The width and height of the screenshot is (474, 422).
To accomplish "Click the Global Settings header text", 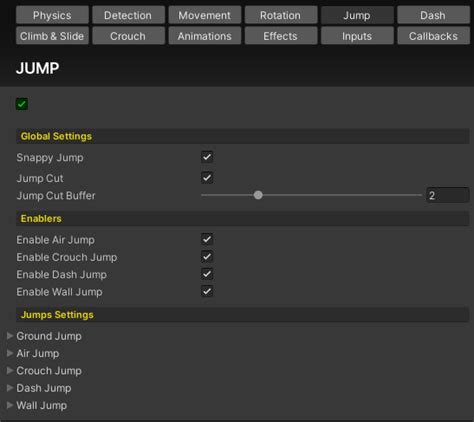I will click(x=56, y=136).
